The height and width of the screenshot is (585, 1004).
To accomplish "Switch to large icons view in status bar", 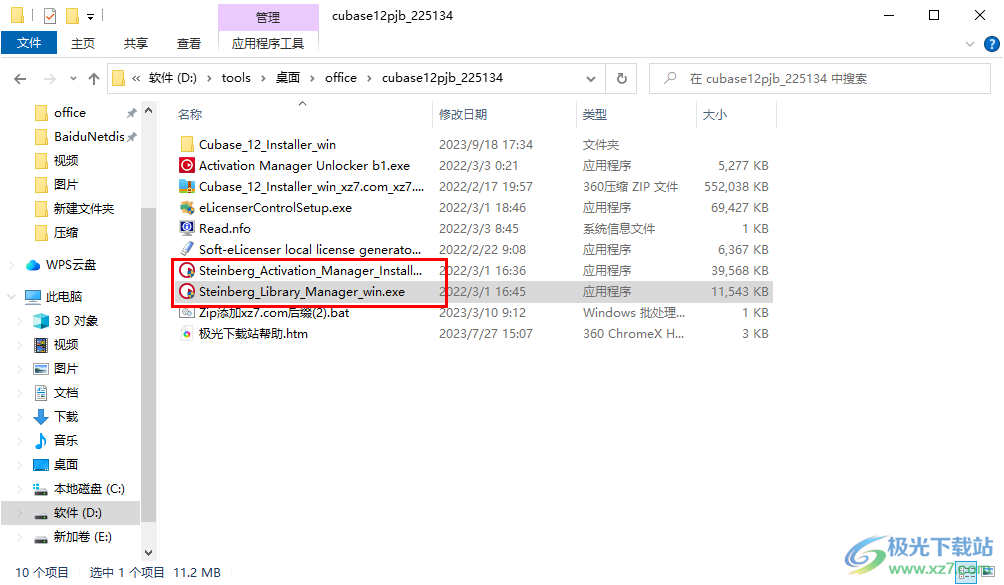I will tap(986, 571).
